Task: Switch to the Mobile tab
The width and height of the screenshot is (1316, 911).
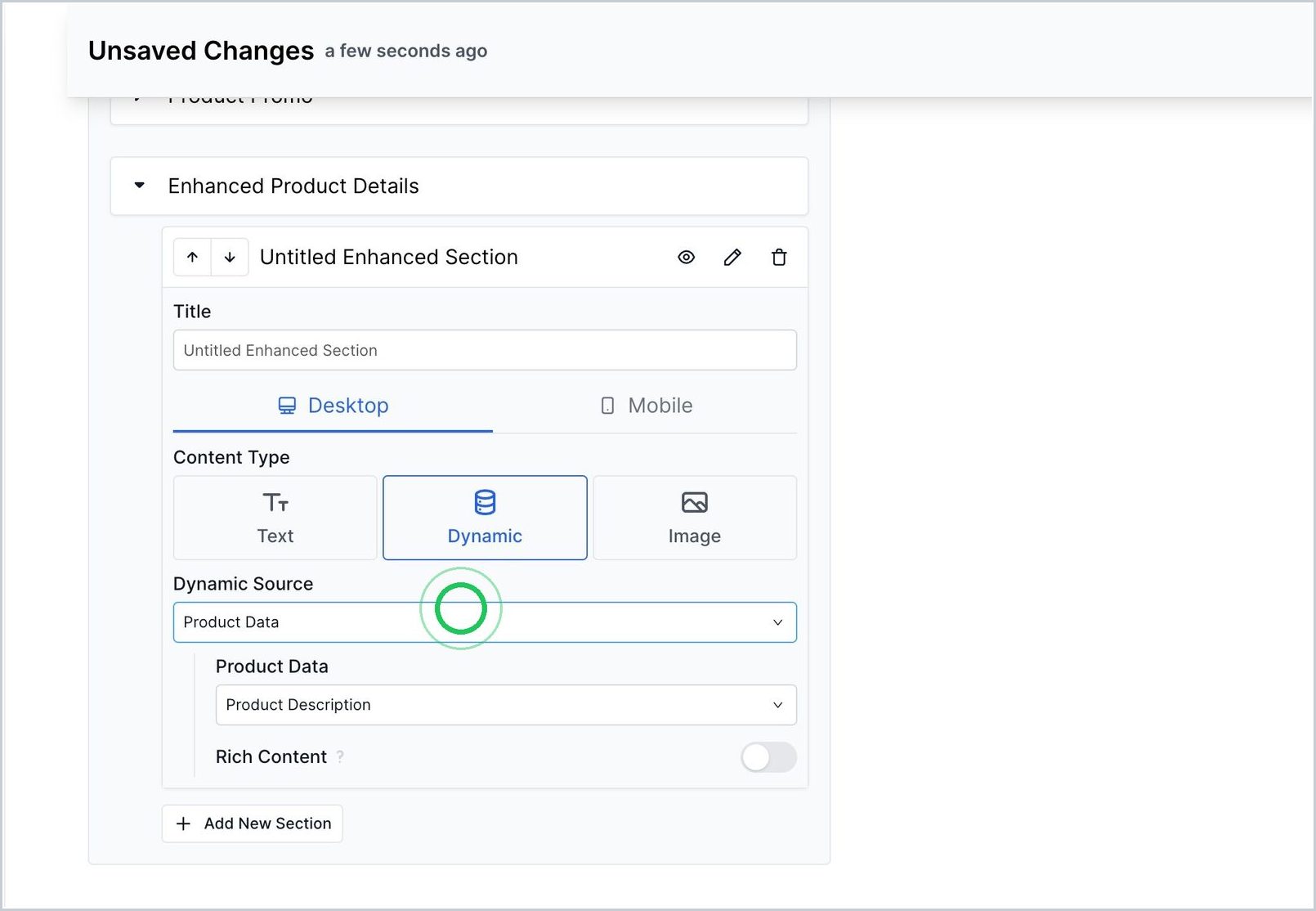Action: [645, 406]
